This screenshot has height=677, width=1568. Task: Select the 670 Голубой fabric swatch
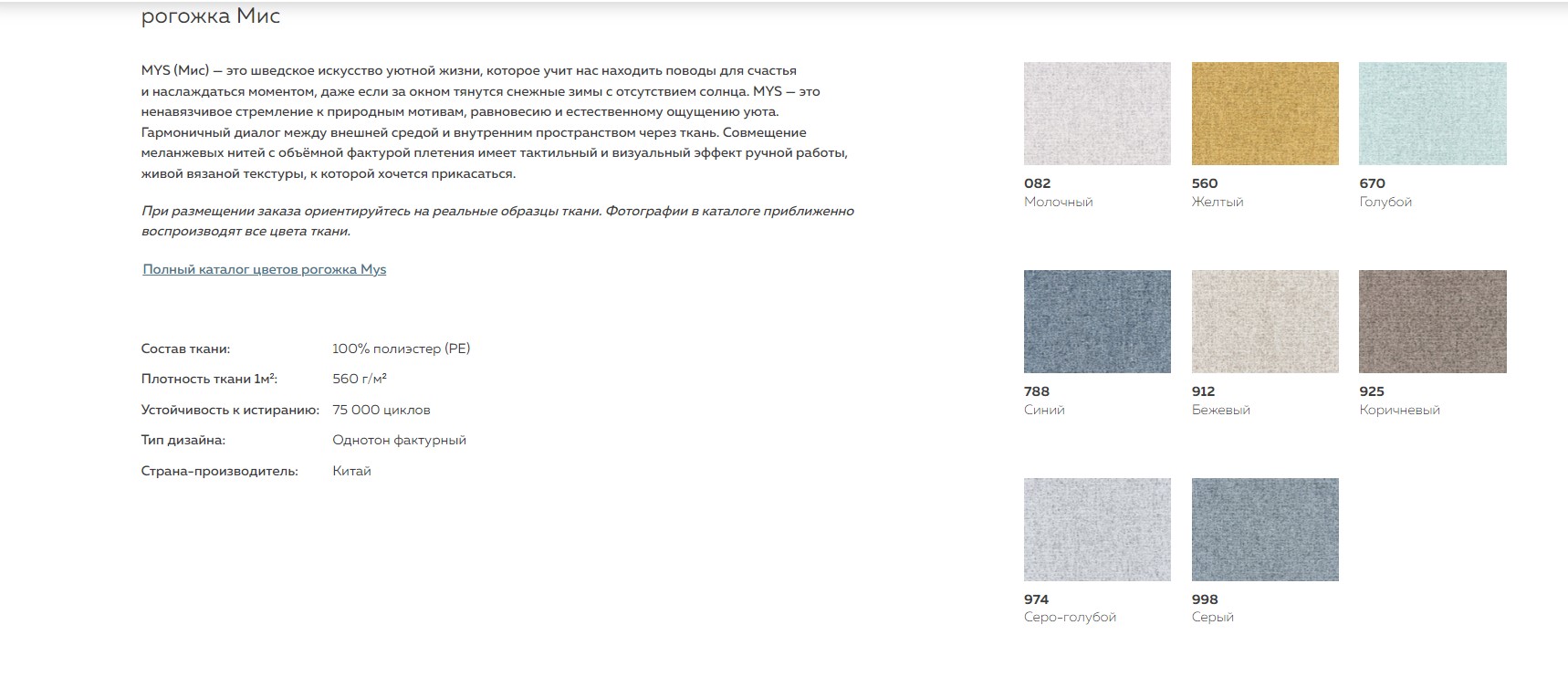coord(1433,113)
